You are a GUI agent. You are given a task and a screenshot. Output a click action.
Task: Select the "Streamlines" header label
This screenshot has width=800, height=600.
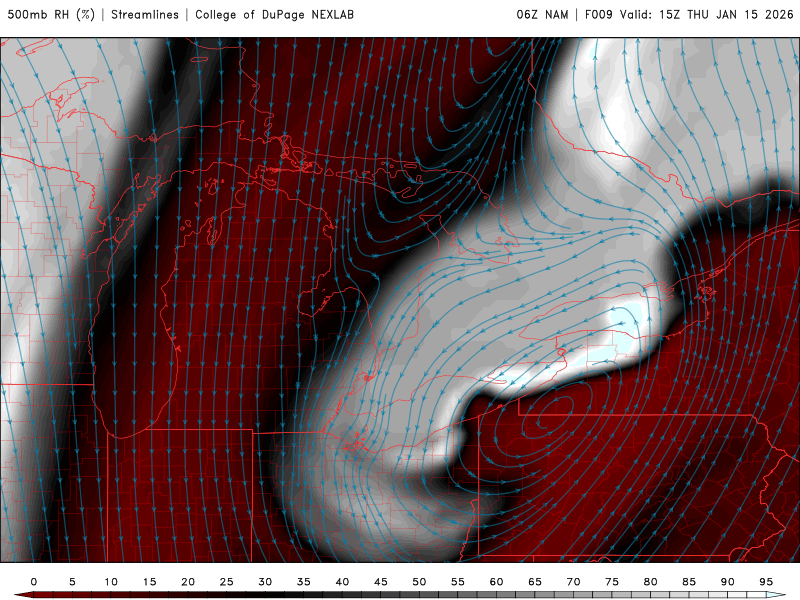tap(145, 15)
